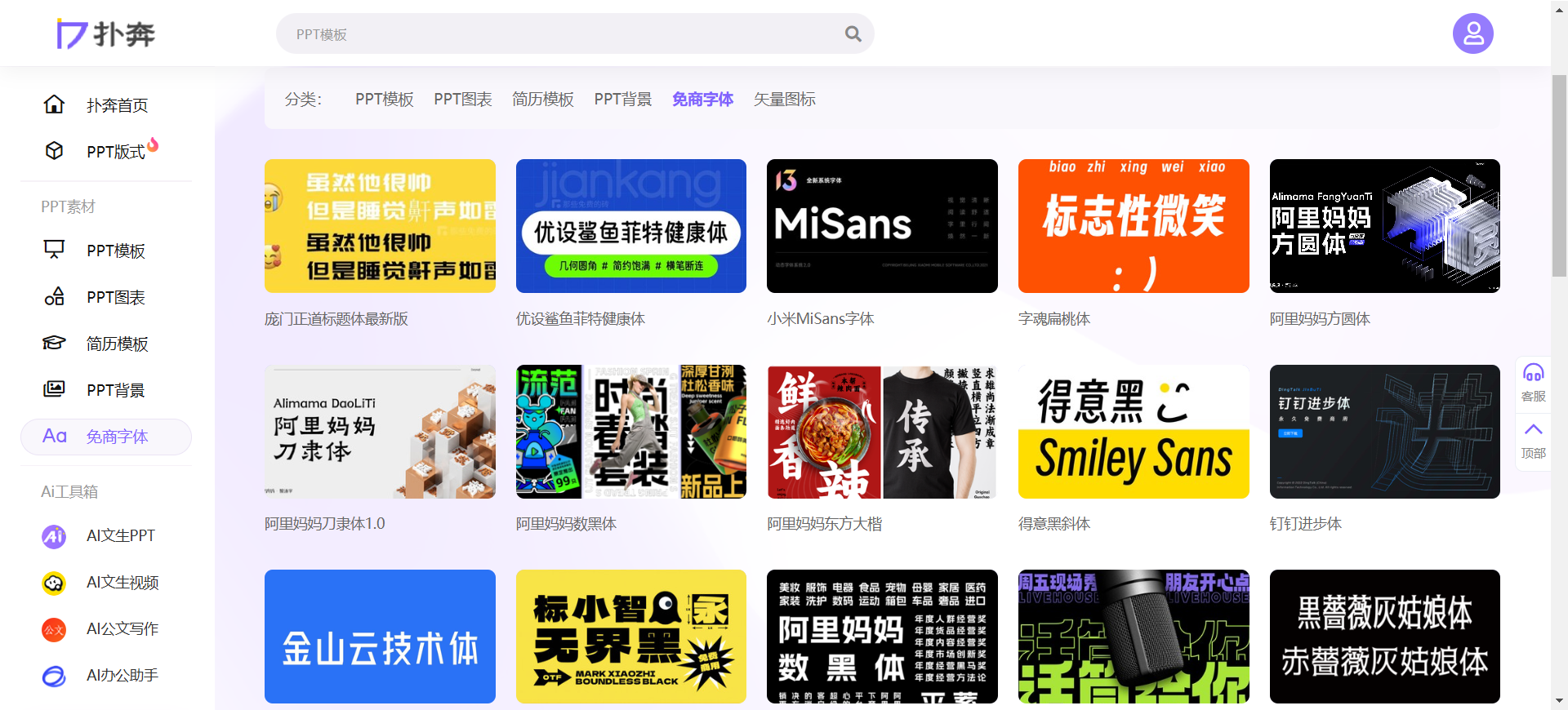Click the AI办公助手 icon
1568x710 pixels.
coord(54,676)
